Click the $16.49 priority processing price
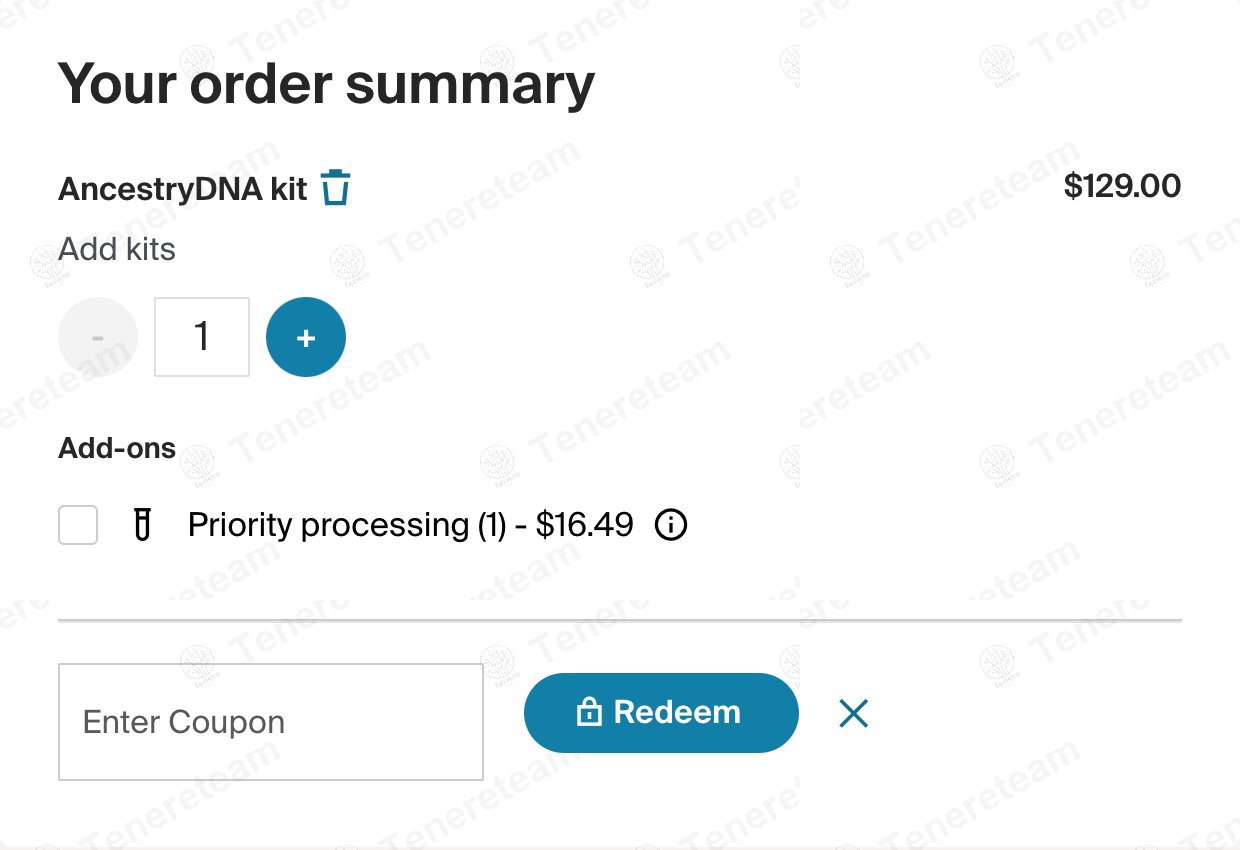Viewport: 1240px width, 850px height. pos(585,525)
